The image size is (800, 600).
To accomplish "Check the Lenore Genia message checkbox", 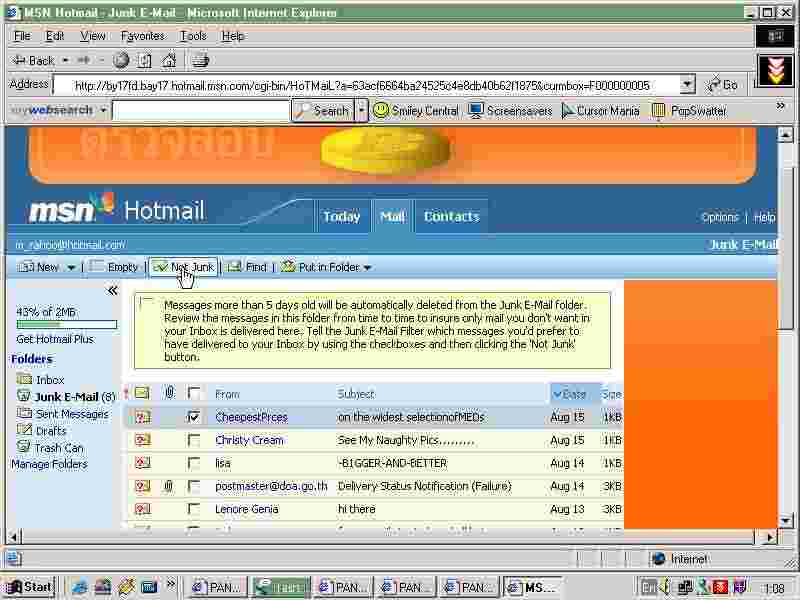I will pyautogui.click(x=194, y=509).
